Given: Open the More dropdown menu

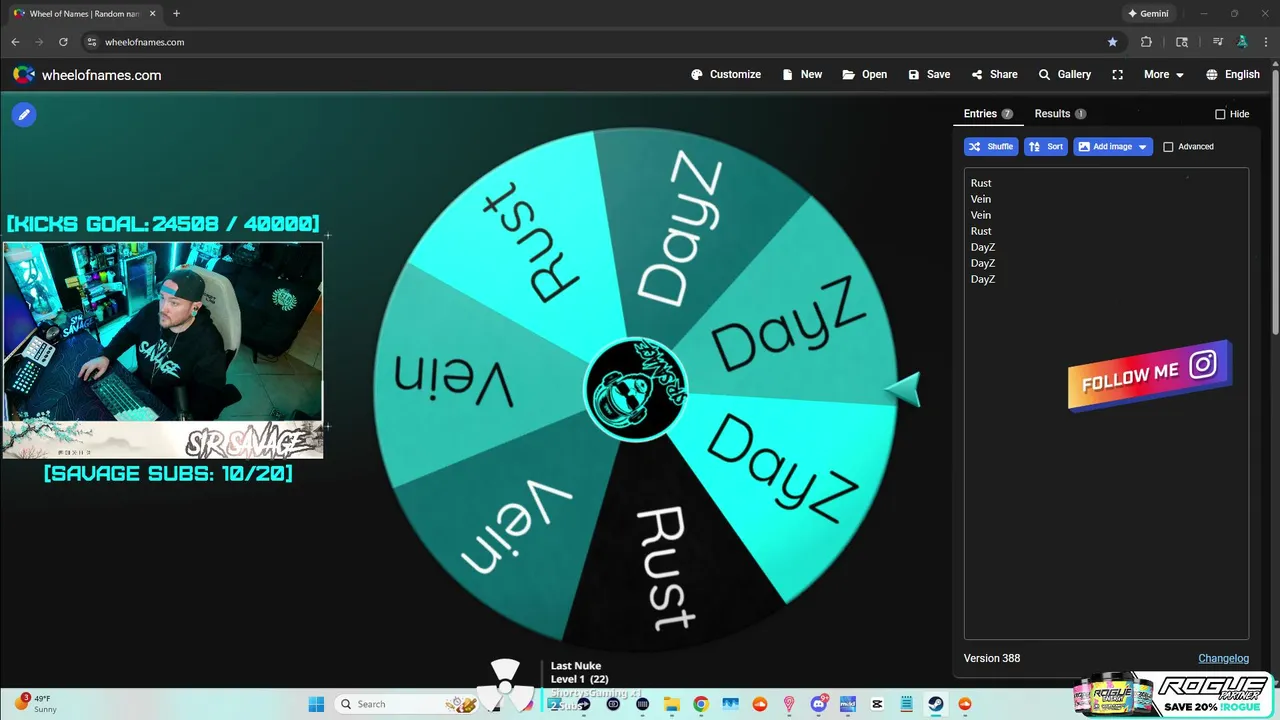Looking at the screenshot, I should 1164,75.
